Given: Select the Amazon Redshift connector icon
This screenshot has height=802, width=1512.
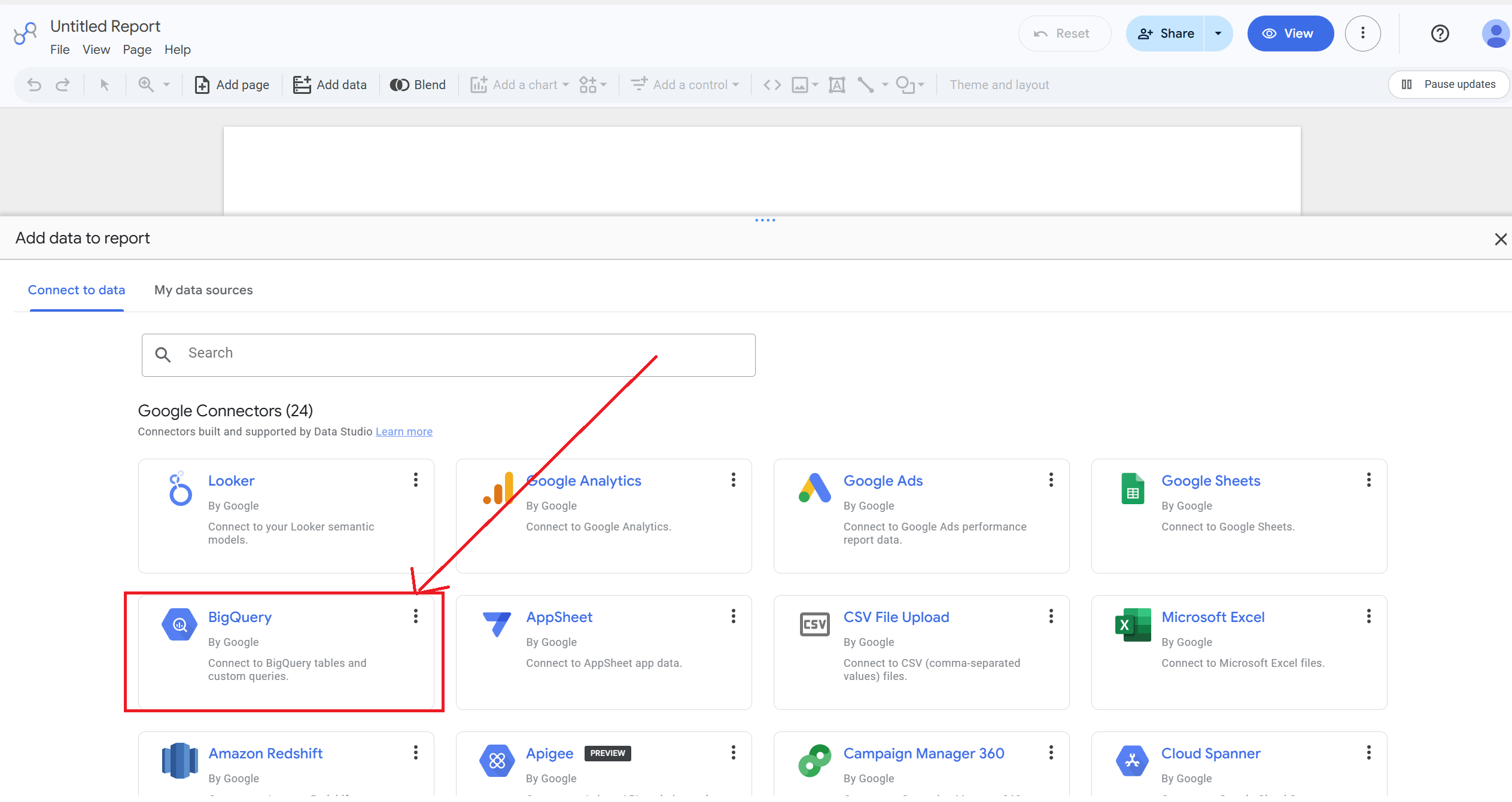Looking at the screenshot, I should (180, 761).
